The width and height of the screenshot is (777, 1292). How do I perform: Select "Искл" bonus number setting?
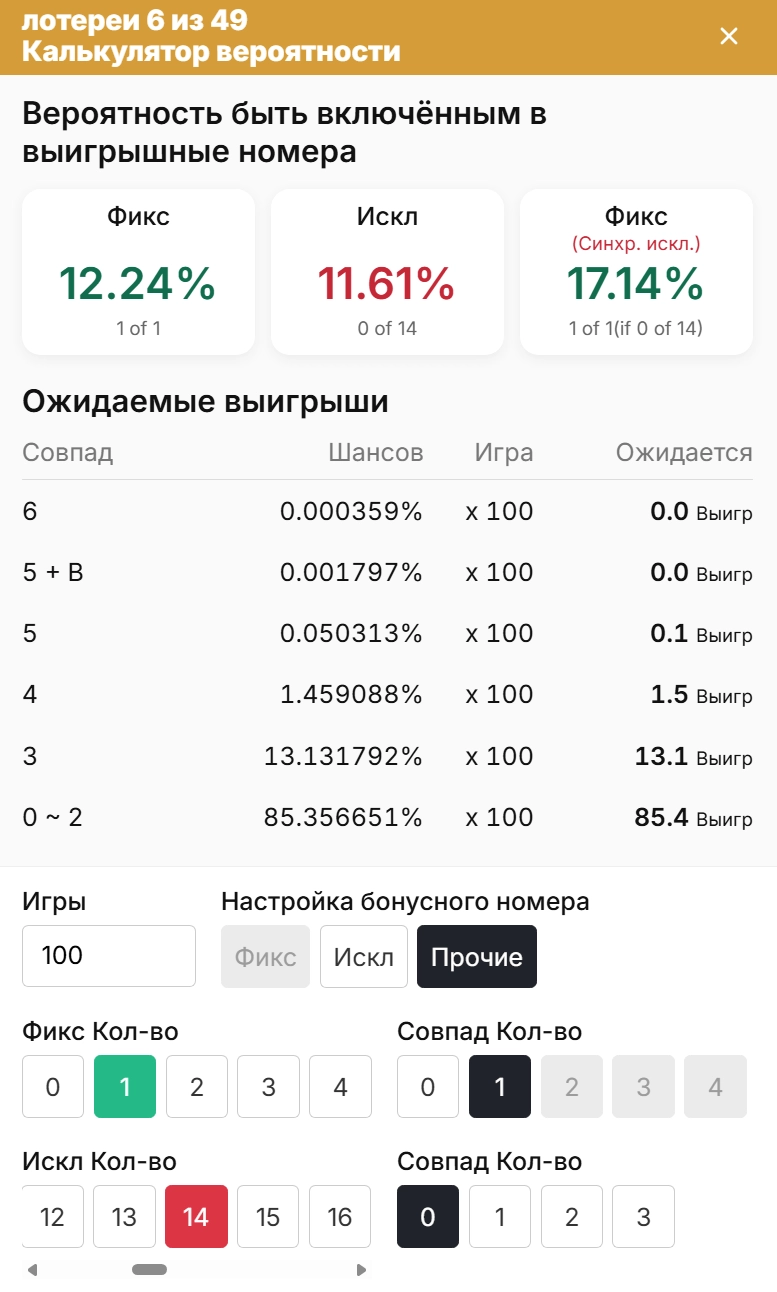[364, 956]
